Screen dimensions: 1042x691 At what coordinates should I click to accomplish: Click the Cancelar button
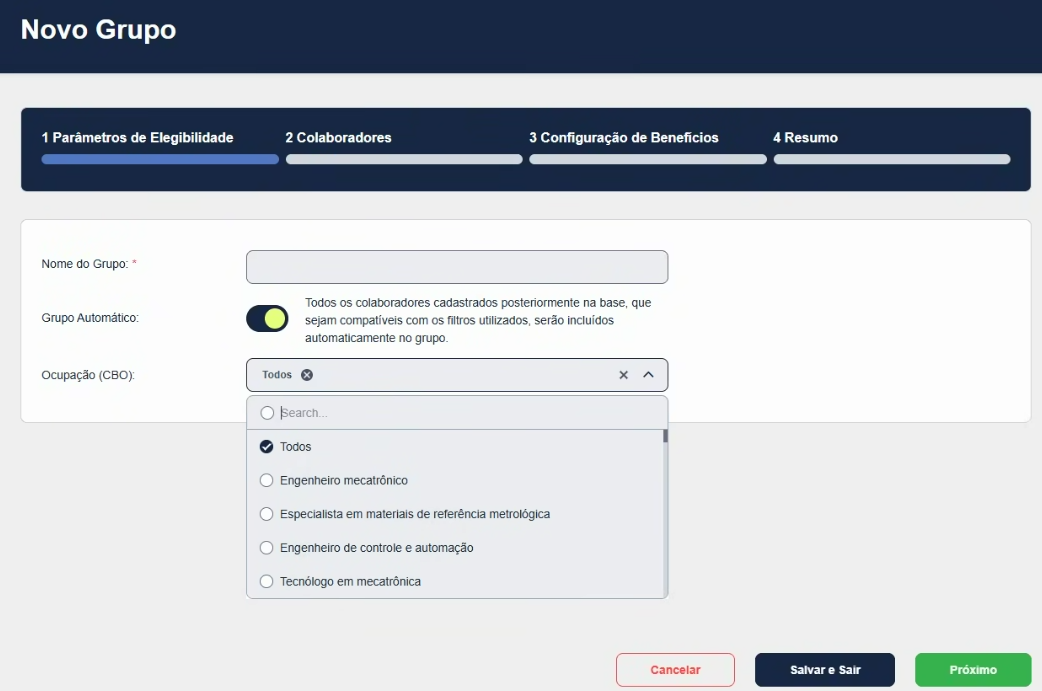675,670
